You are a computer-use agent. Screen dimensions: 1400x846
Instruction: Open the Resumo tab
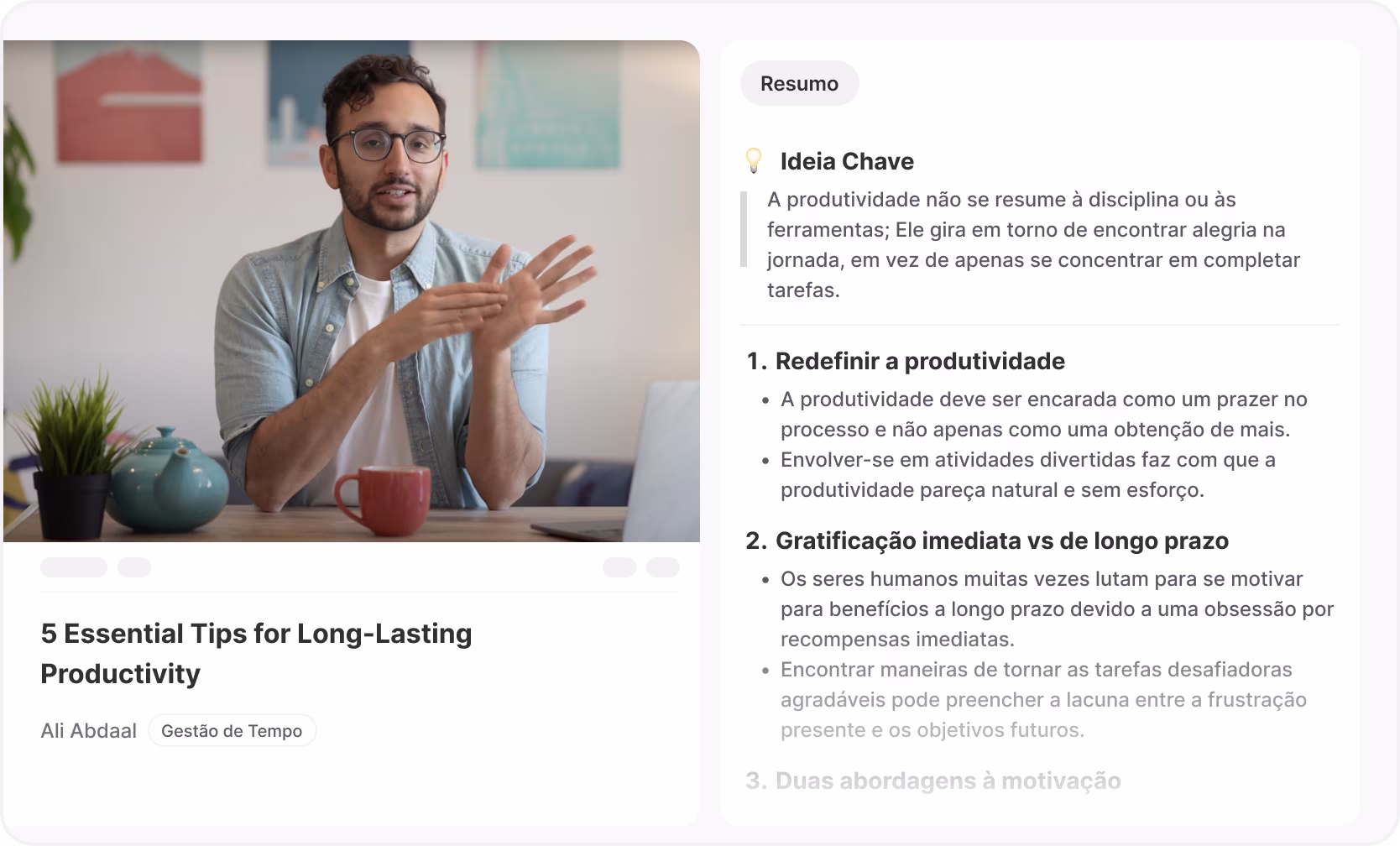(799, 83)
